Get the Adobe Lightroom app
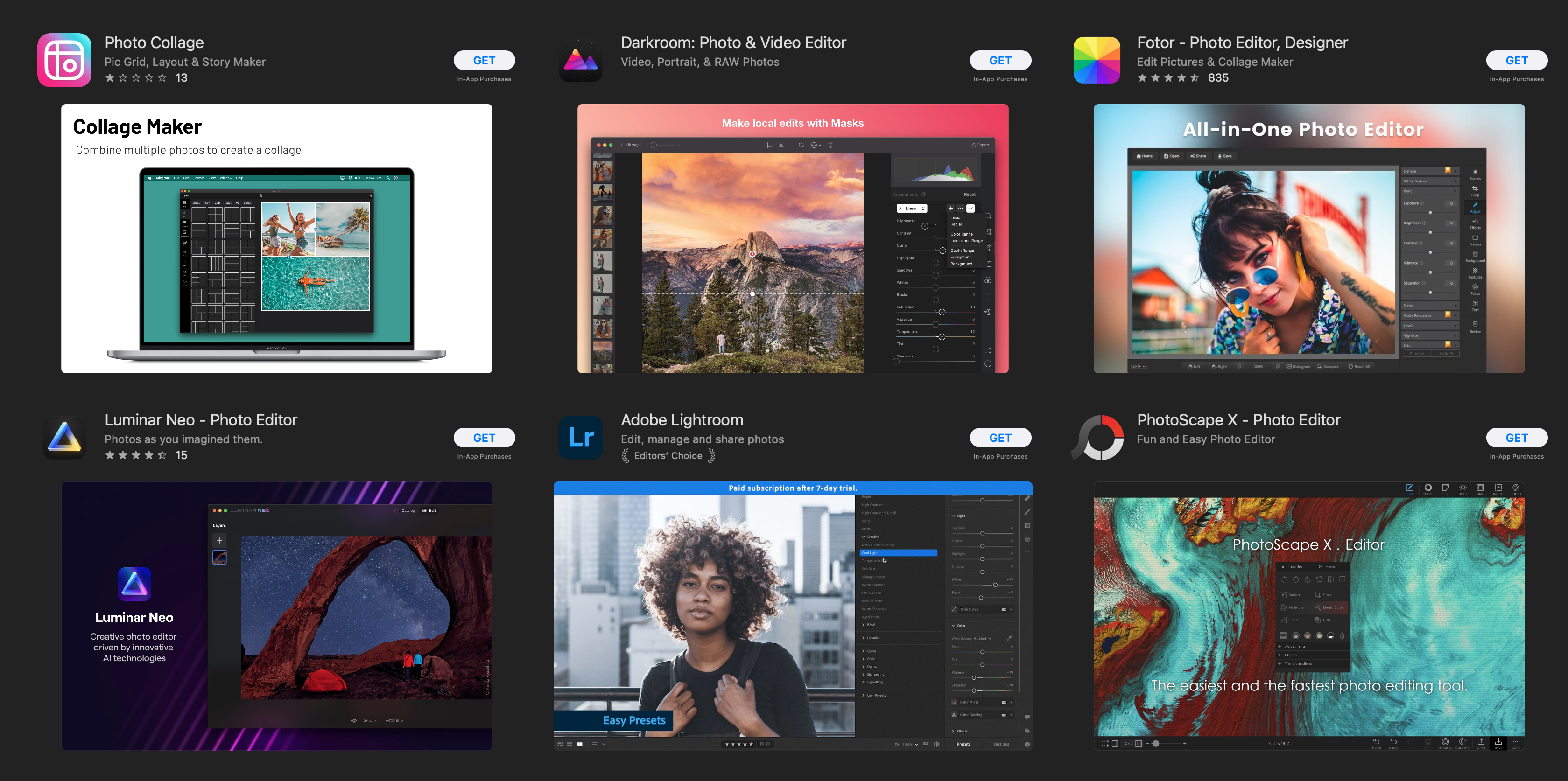The width and height of the screenshot is (1568, 781). tap(1001, 437)
